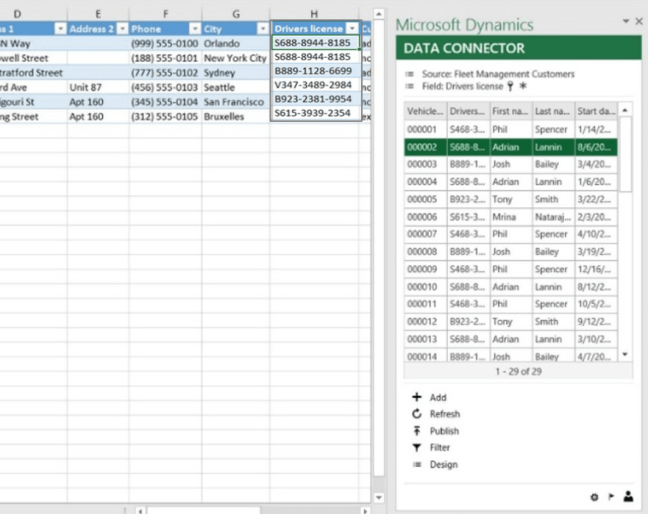Open settings gear in Data Connector footer

(x=594, y=497)
